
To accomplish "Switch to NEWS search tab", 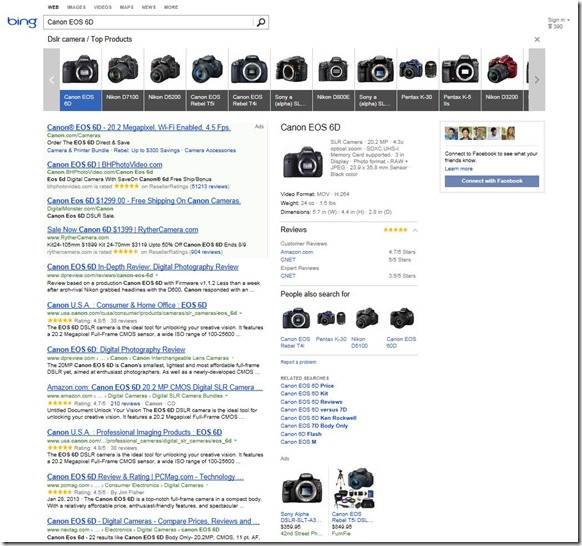I will 149,7.
